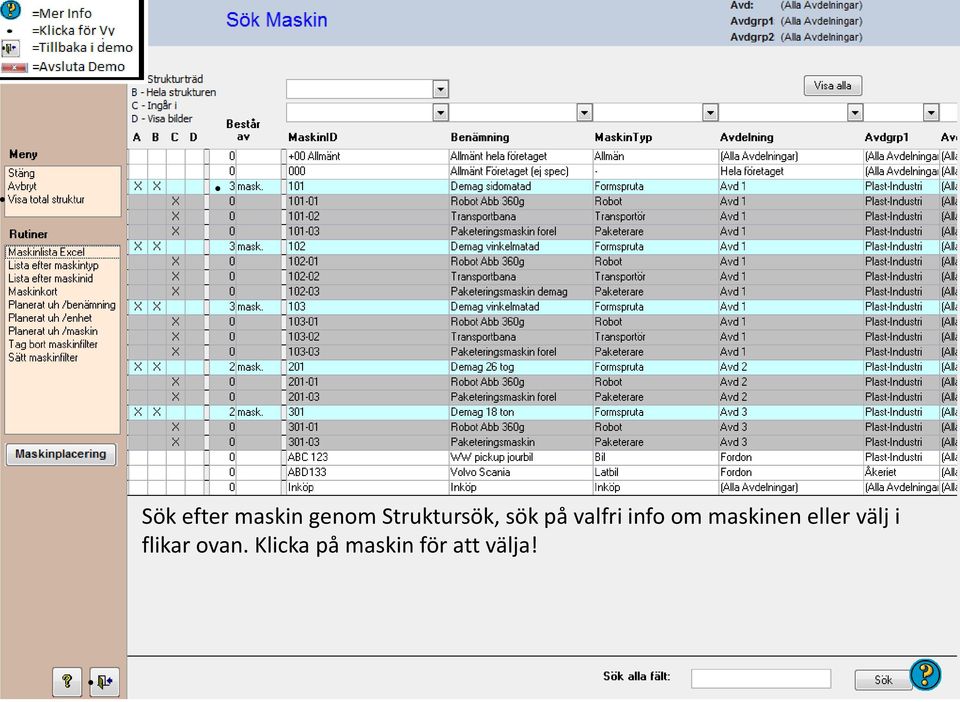This screenshot has width=960, height=702.
Task: Click the Sök search button
Action: coord(882,679)
